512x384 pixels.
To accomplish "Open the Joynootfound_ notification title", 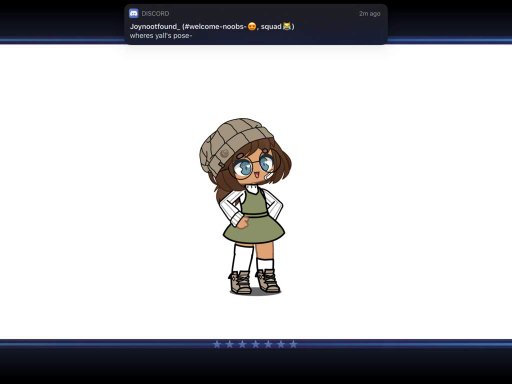I will coord(212,26).
